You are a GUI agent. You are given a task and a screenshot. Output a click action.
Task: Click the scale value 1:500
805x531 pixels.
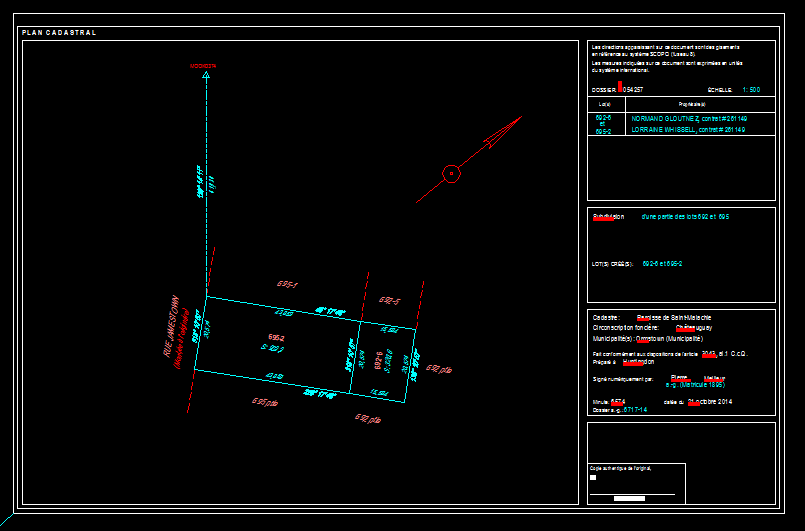point(751,89)
